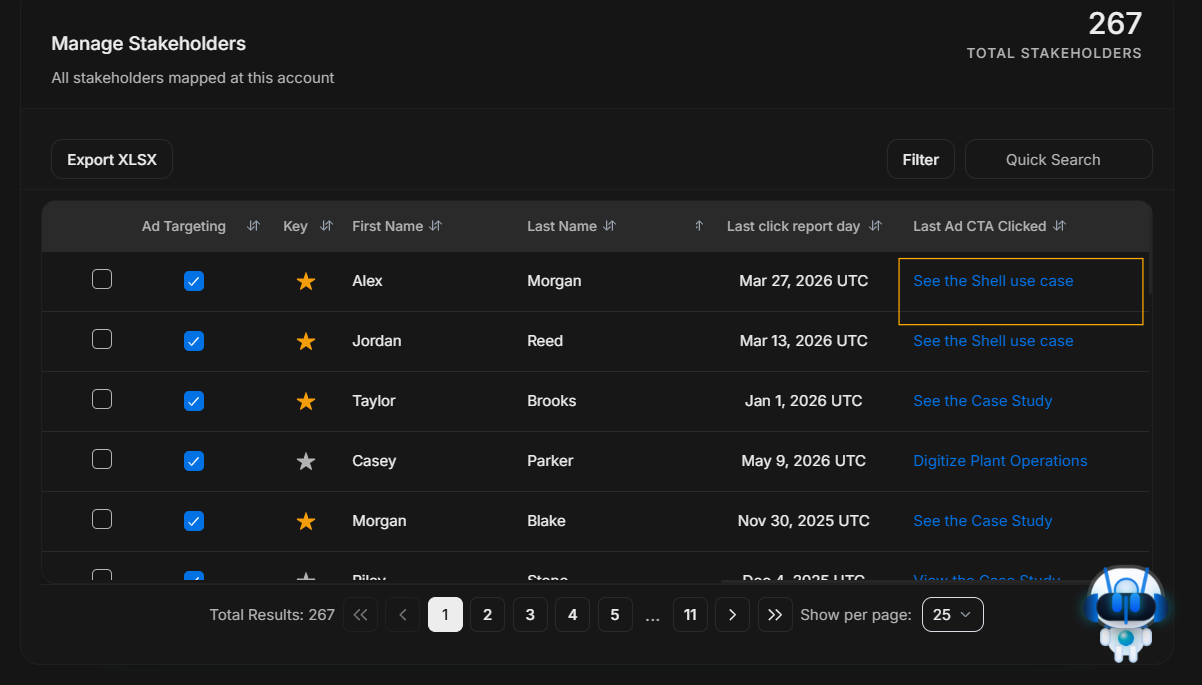This screenshot has height=685, width=1202.
Task: Open Taylor Brooks' See the Case Study link
Action: (983, 401)
